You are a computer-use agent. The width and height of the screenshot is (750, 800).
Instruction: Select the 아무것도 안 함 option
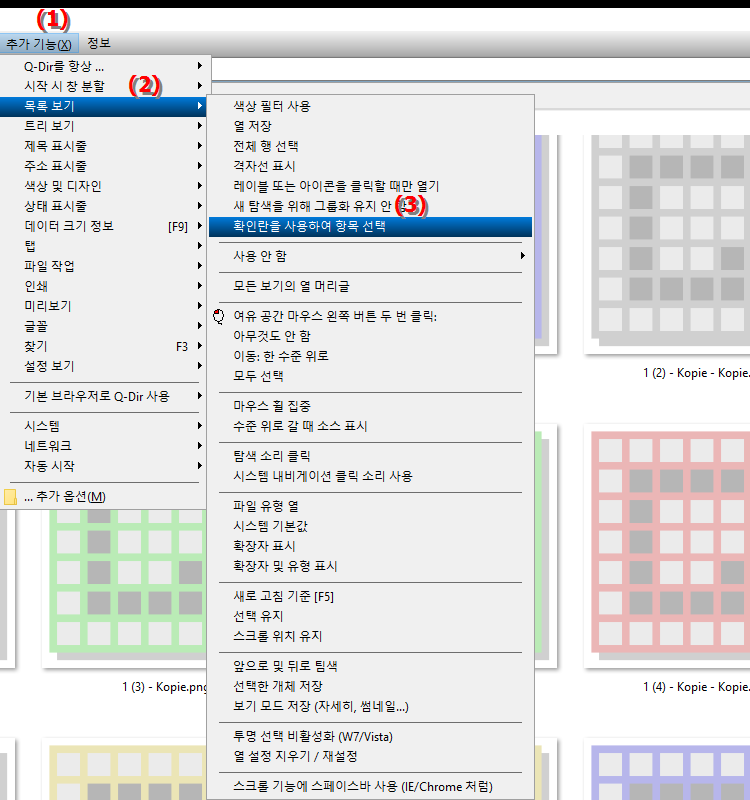click(x=370, y=336)
